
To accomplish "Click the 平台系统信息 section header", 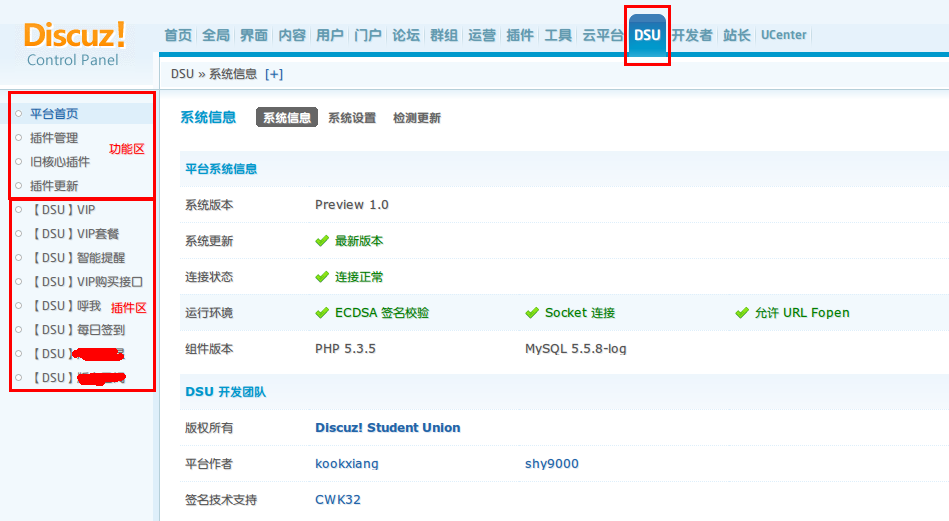I will coord(221,169).
